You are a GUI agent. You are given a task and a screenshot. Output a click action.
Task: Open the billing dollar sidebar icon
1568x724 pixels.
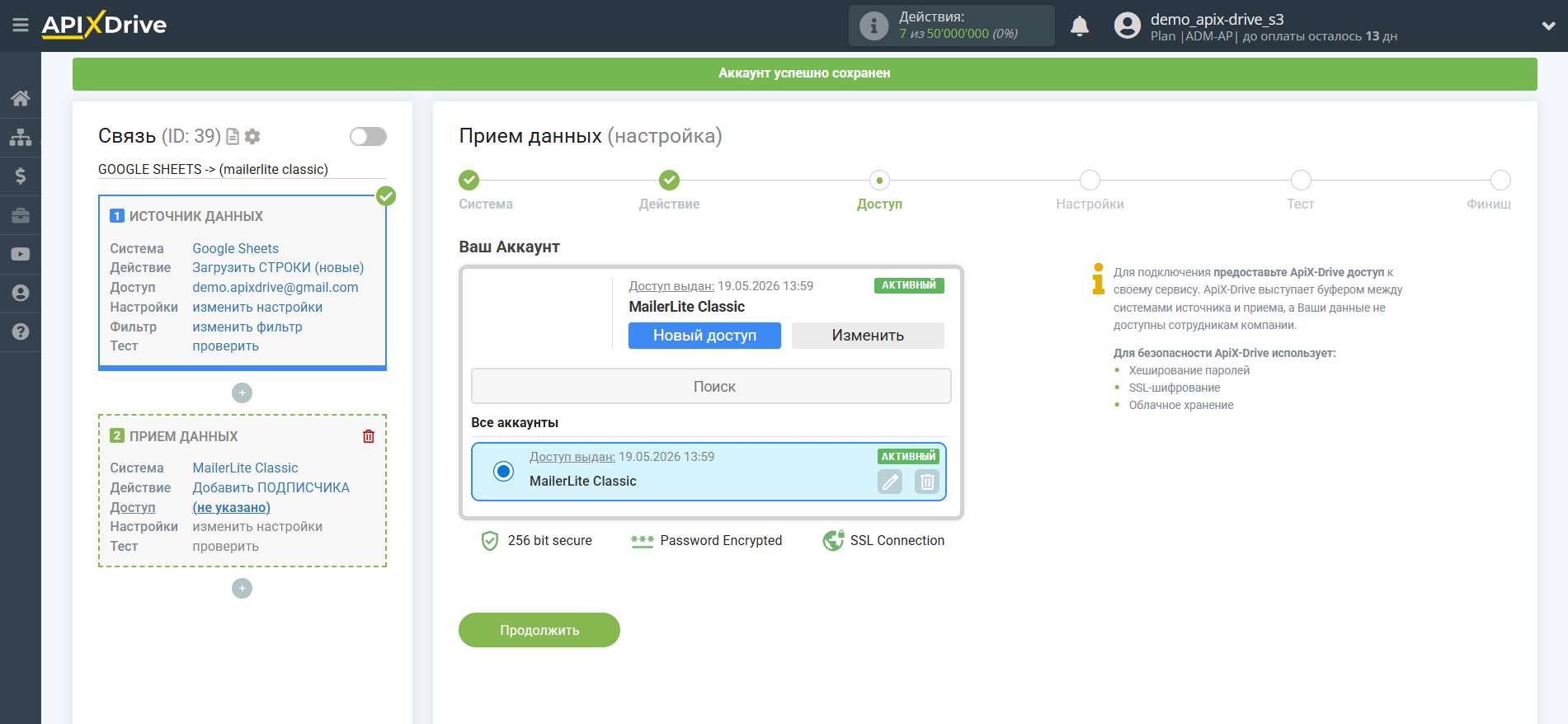[x=21, y=176]
